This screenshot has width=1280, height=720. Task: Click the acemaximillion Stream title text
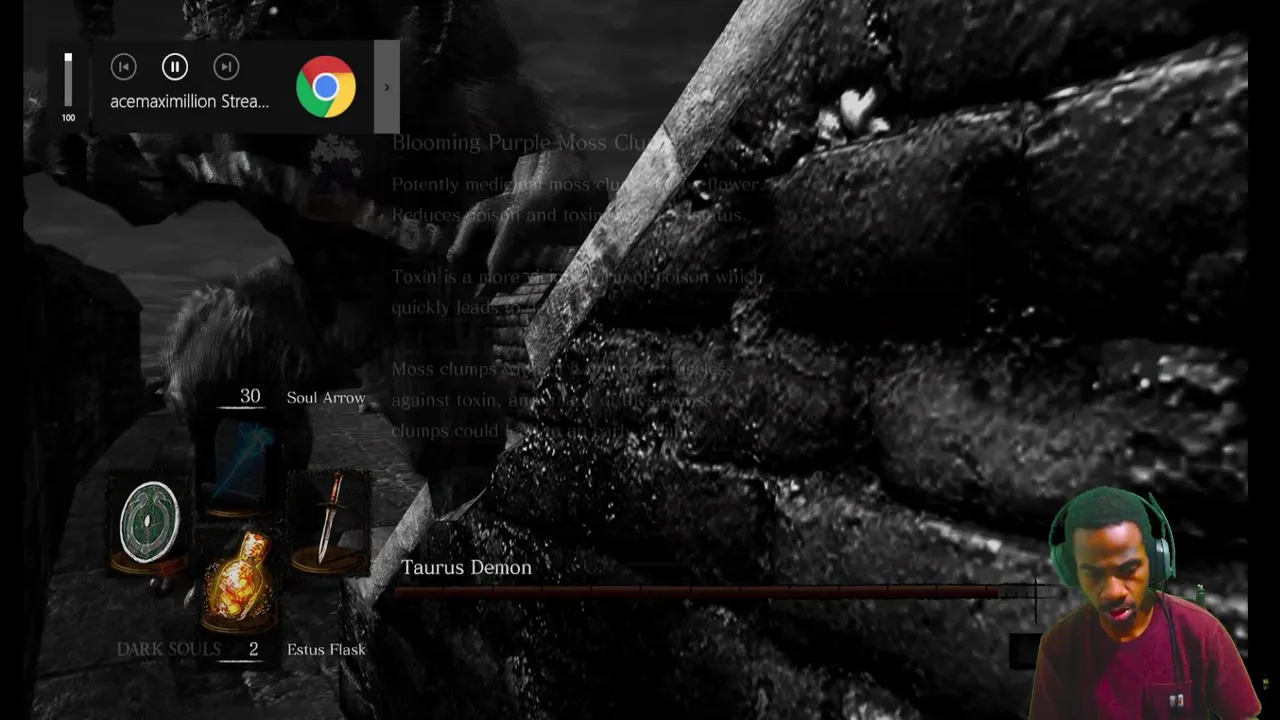pyautogui.click(x=189, y=101)
